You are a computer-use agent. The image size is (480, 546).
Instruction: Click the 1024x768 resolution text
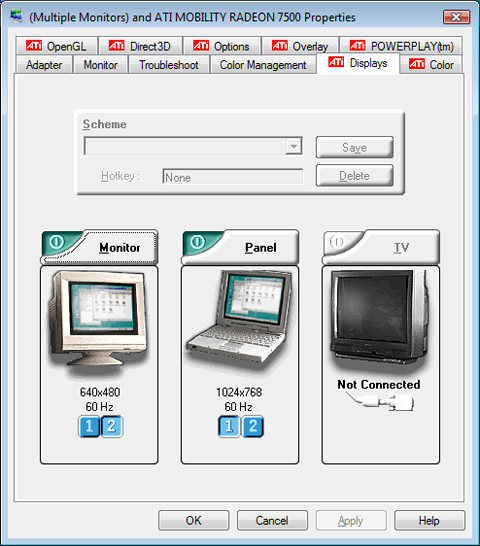coord(239,392)
